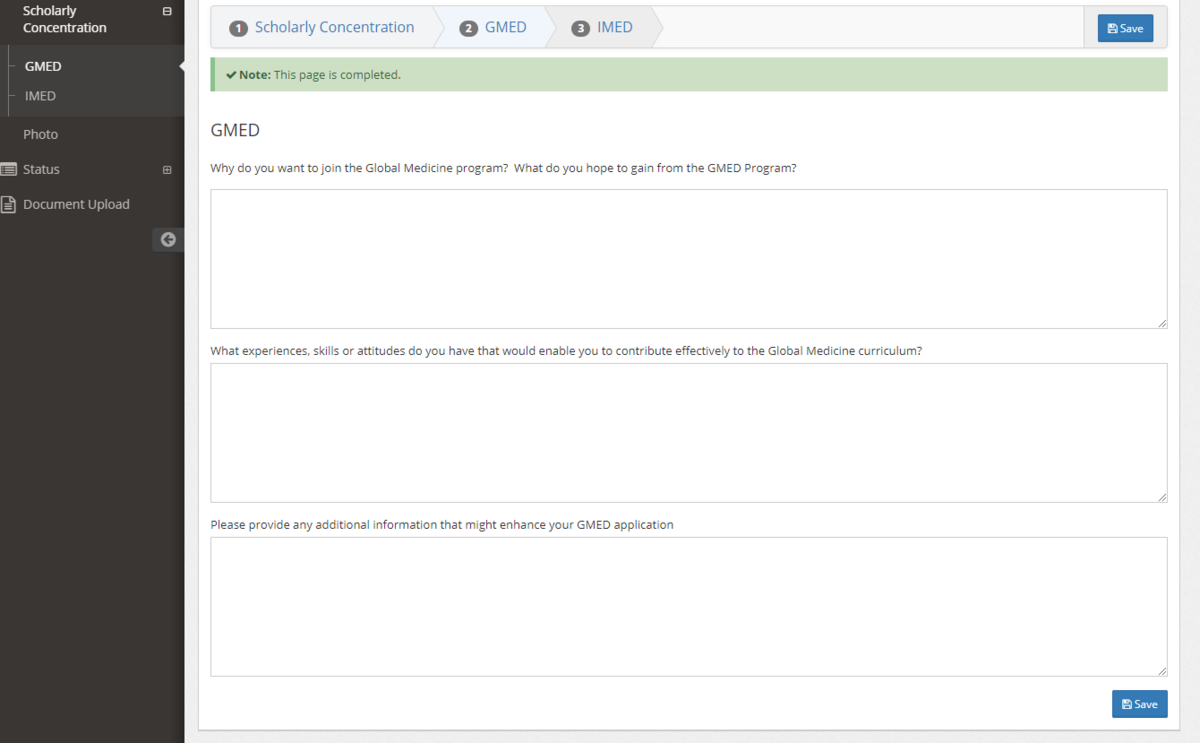
Task: Click into the experiences and skills textarea
Action: tap(688, 432)
